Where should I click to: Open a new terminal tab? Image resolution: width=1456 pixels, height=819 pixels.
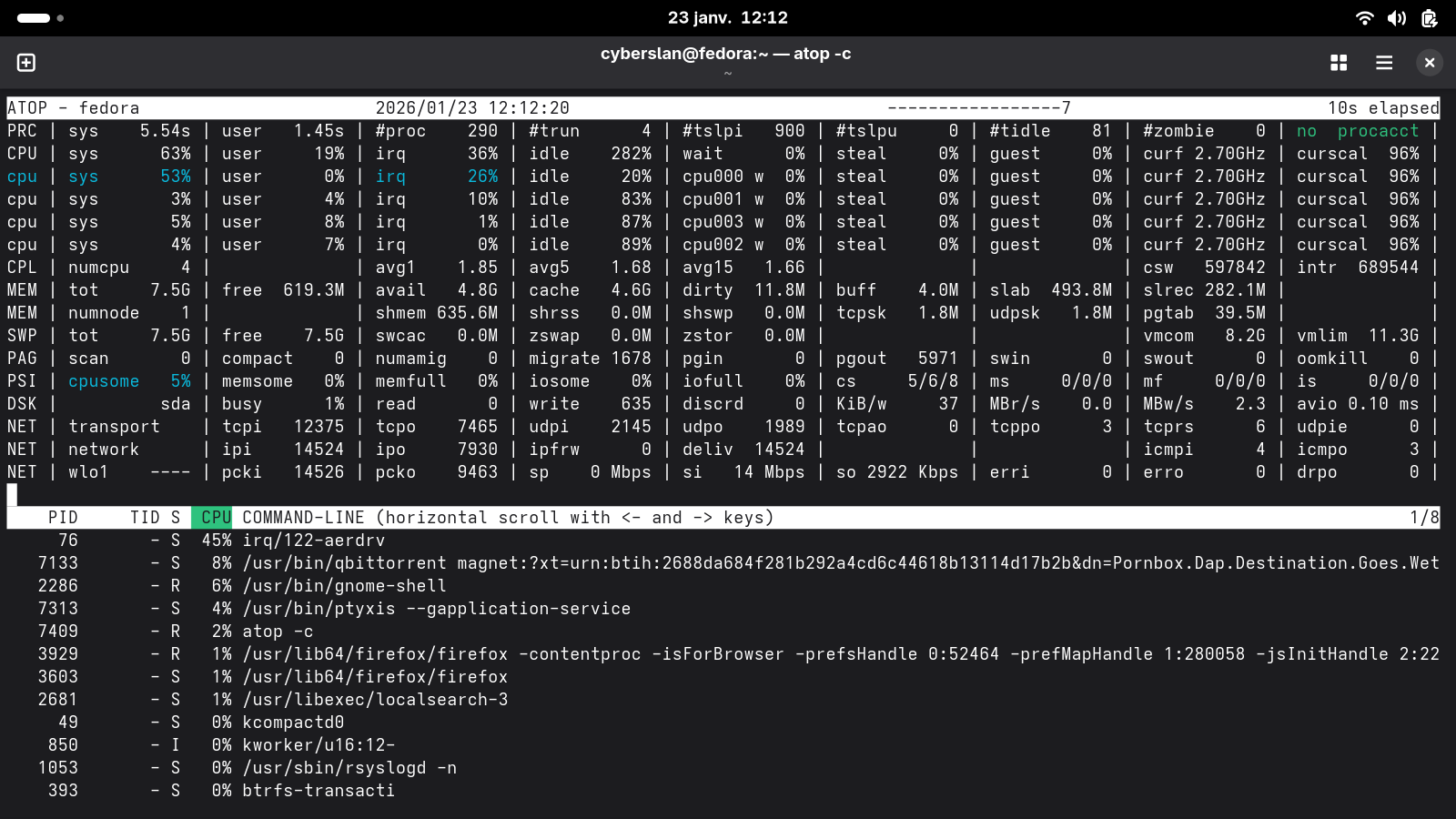(26, 63)
